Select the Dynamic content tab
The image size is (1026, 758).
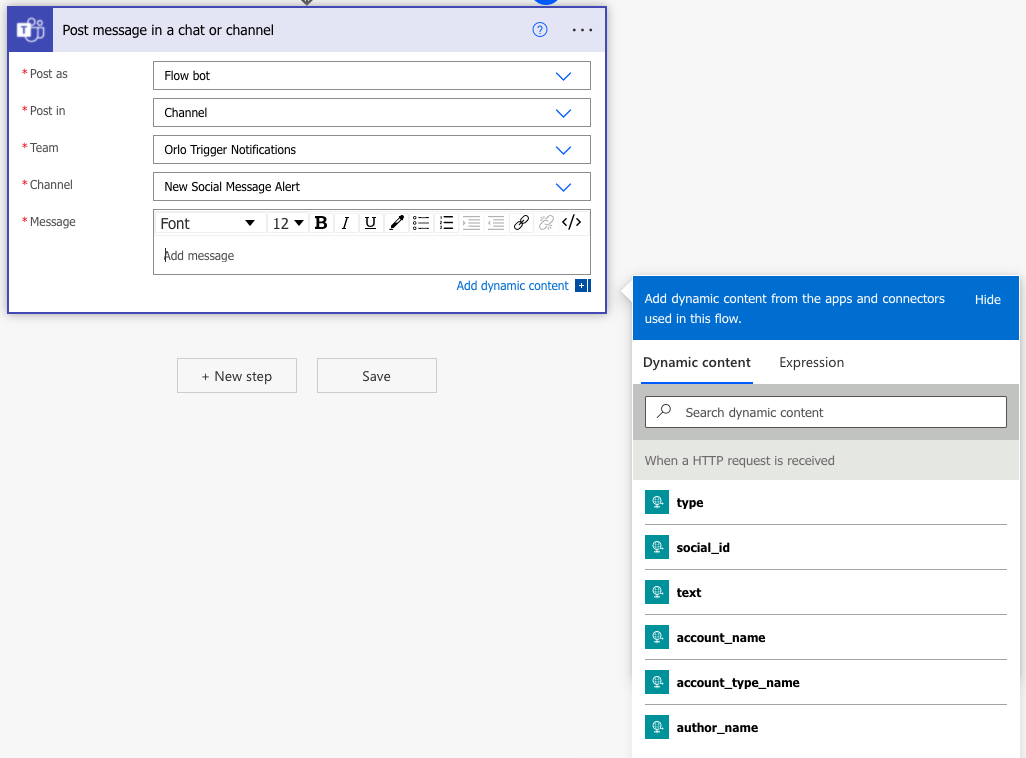click(697, 362)
